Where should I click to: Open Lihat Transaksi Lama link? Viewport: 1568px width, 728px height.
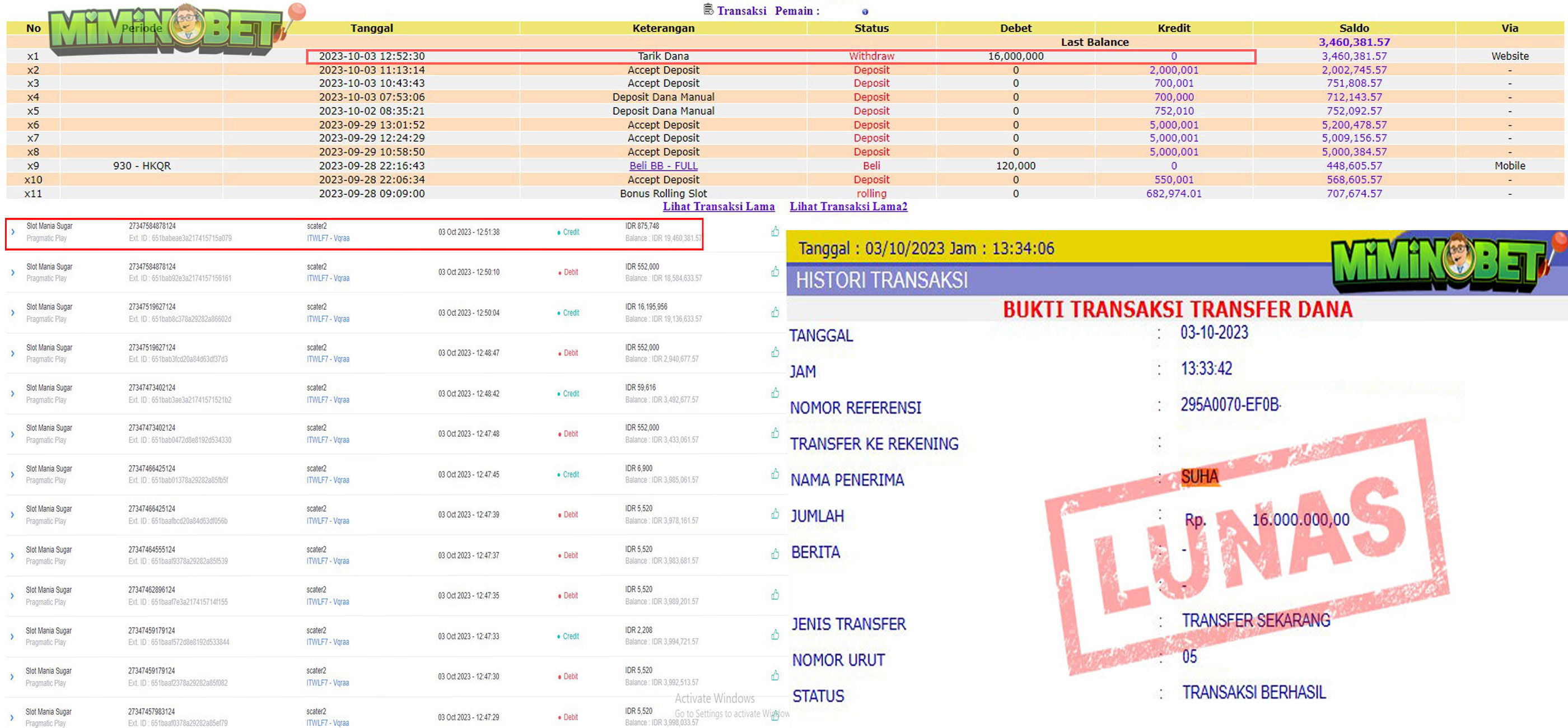click(x=718, y=206)
